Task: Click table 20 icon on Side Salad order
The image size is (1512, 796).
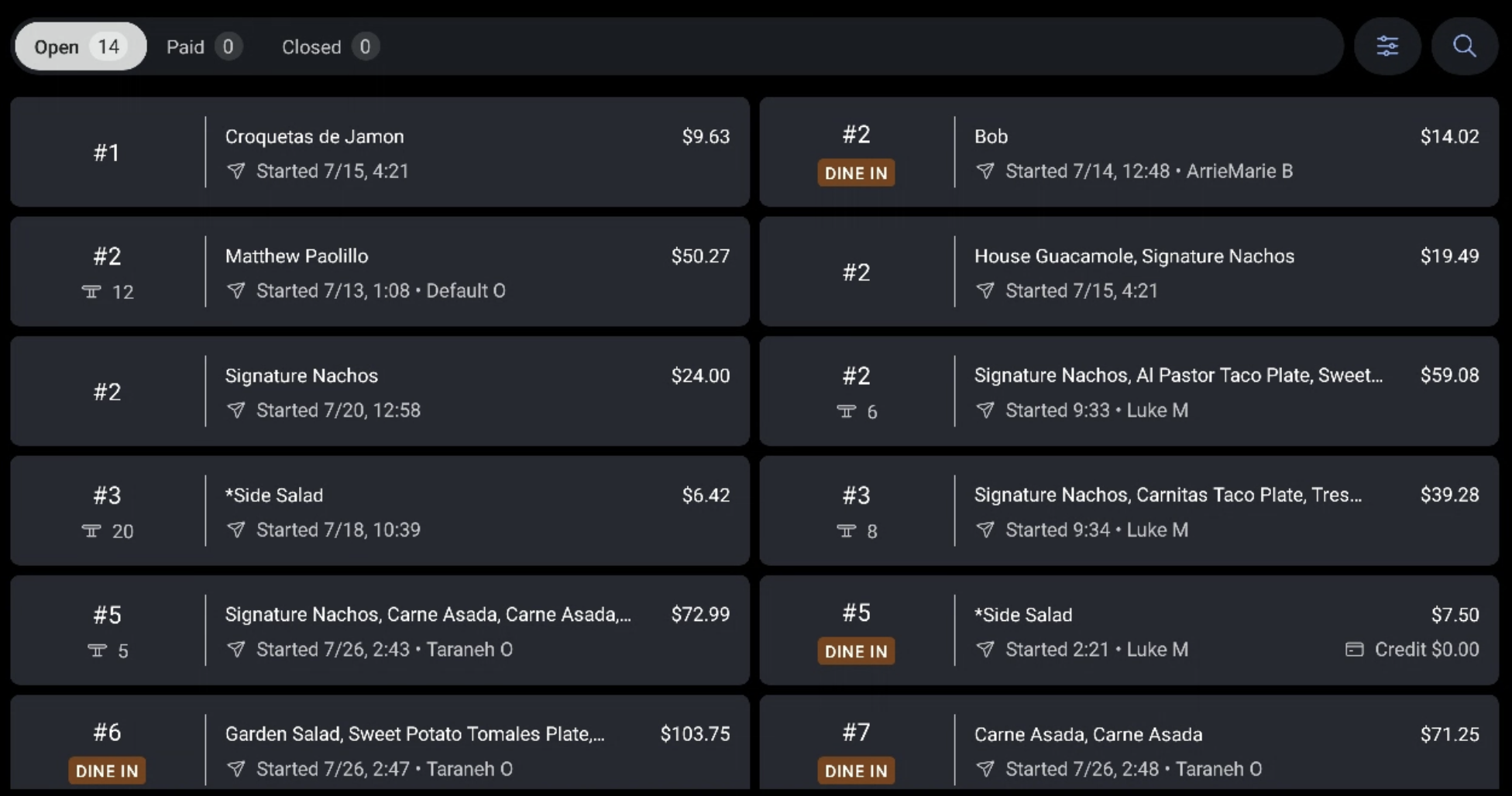Action: coord(92,531)
